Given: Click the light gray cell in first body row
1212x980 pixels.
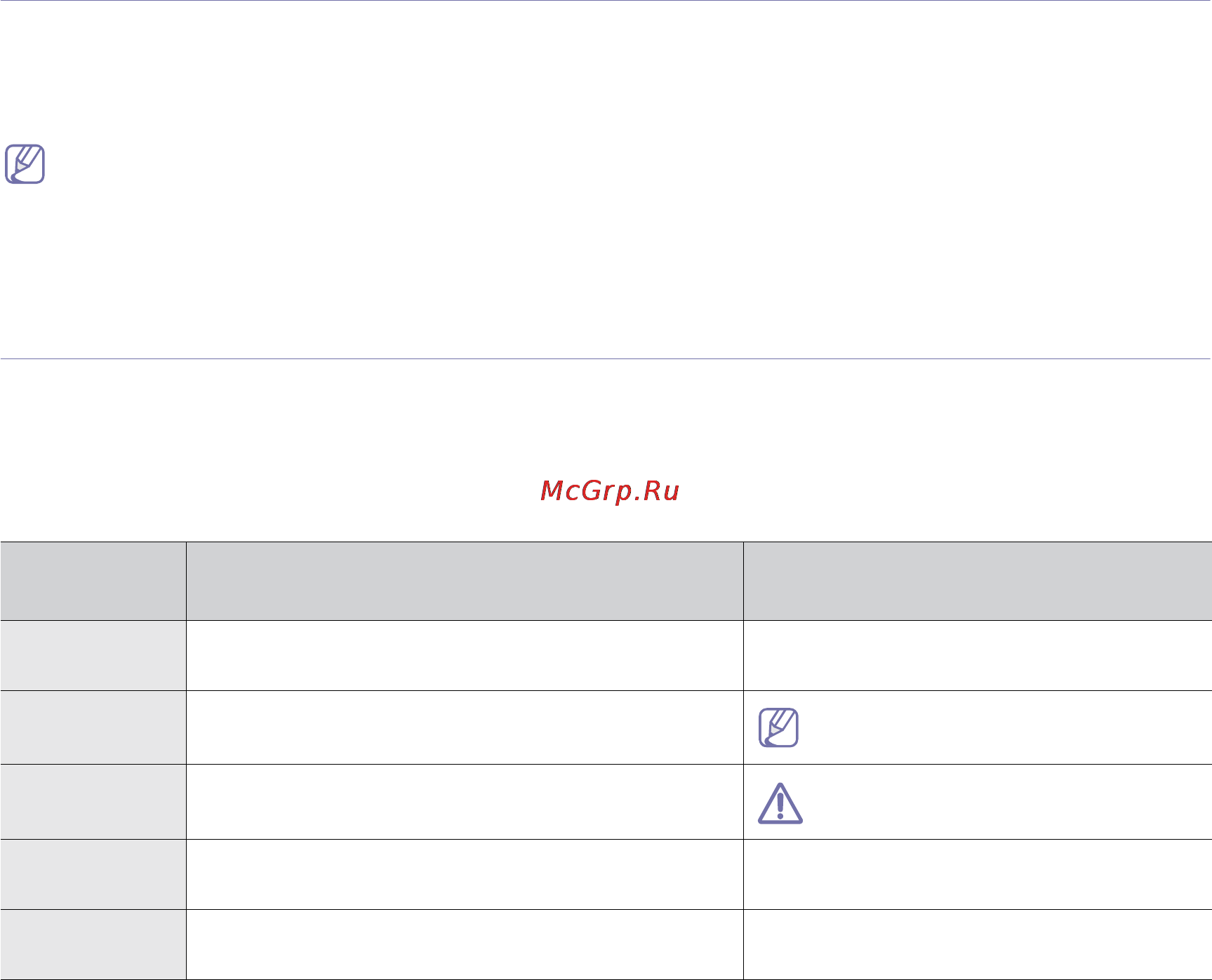Looking at the screenshot, I should (x=93, y=656).
